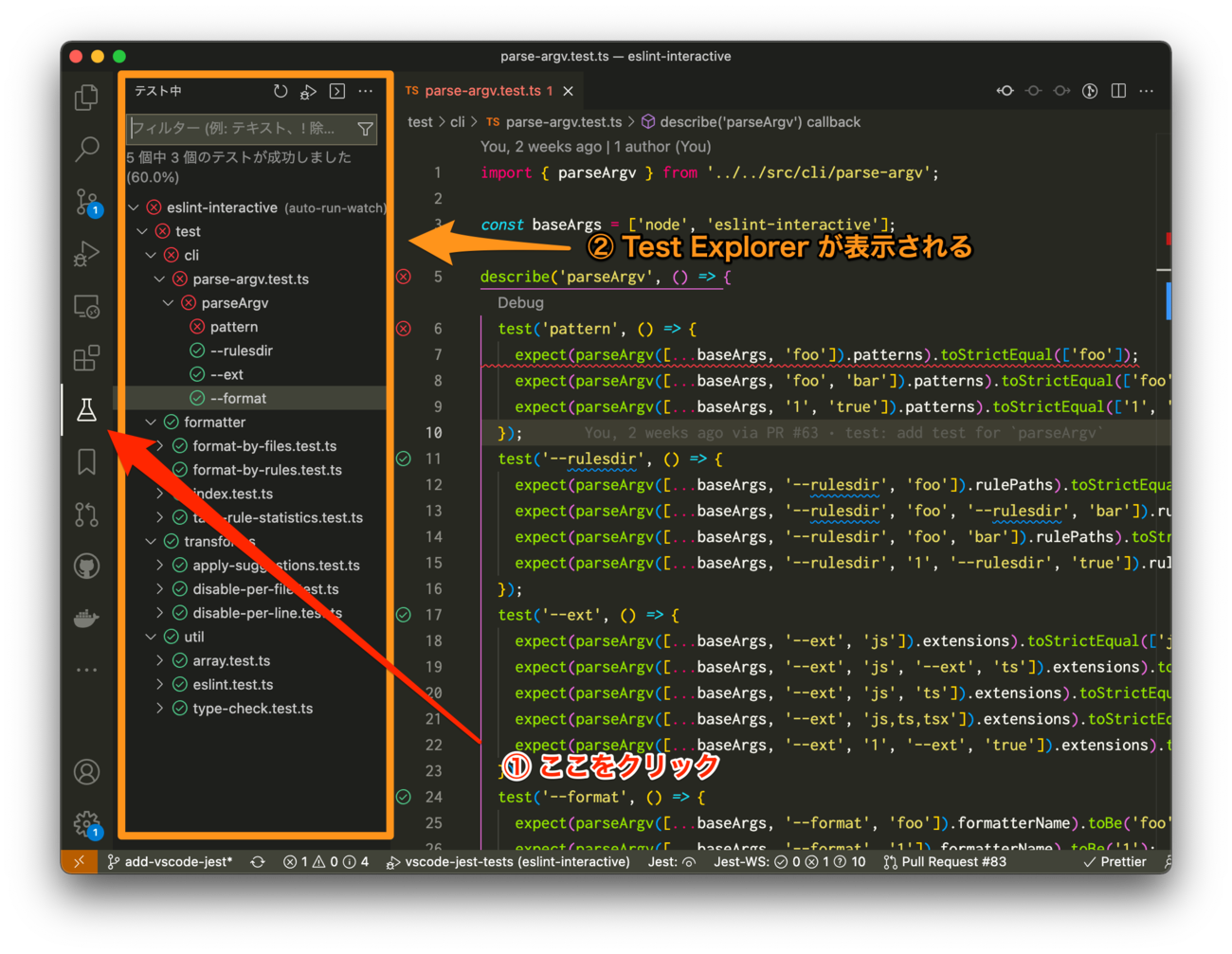Open remote window from status bar
The image size is (1232, 954).
[79, 862]
